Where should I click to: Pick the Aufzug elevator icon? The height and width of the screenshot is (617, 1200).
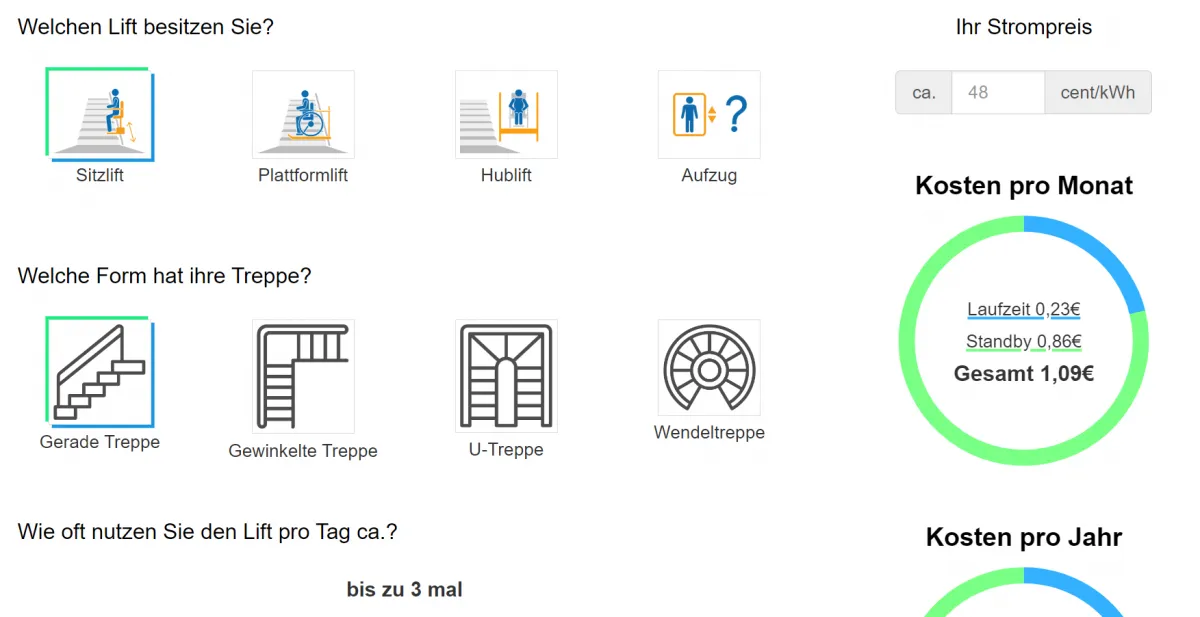(x=709, y=114)
